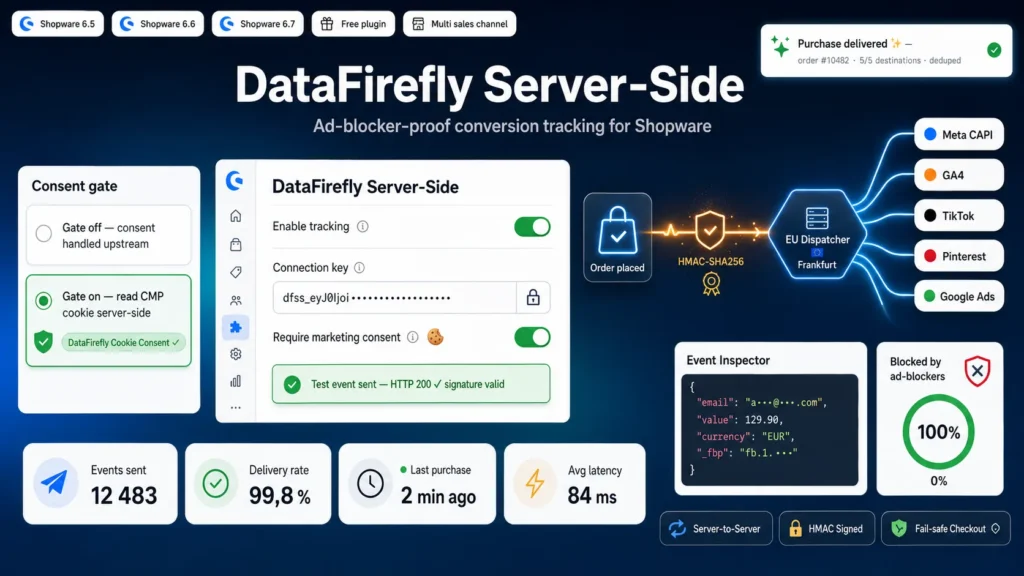Open the price tag sidebar icon
The height and width of the screenshot is (576, 1024).
[236, 272]
